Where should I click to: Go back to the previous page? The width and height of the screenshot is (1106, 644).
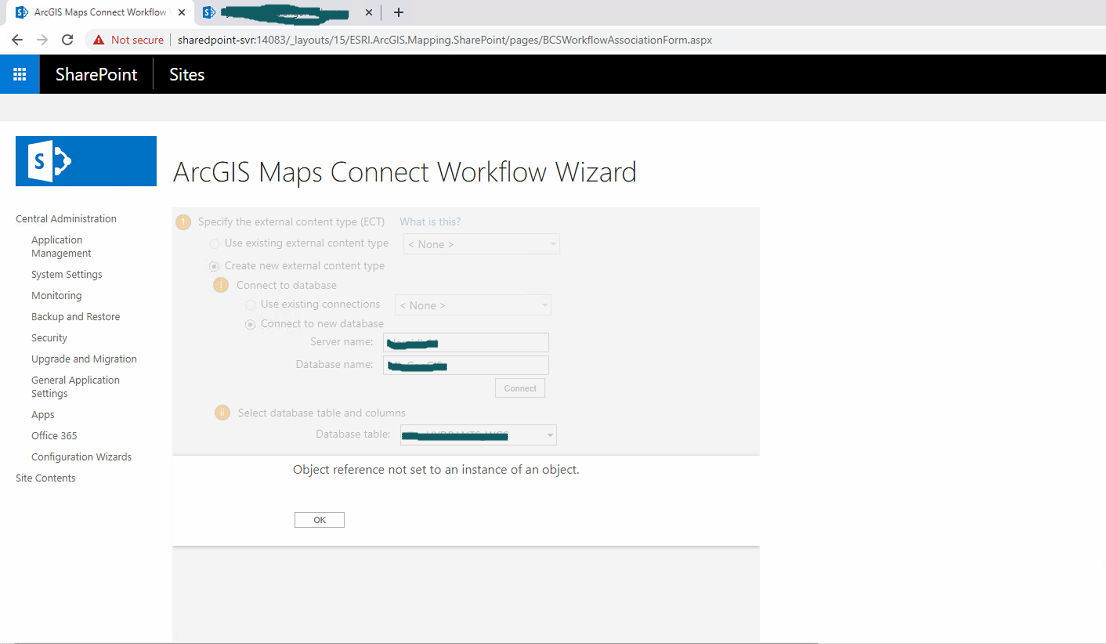coord(18,40)
